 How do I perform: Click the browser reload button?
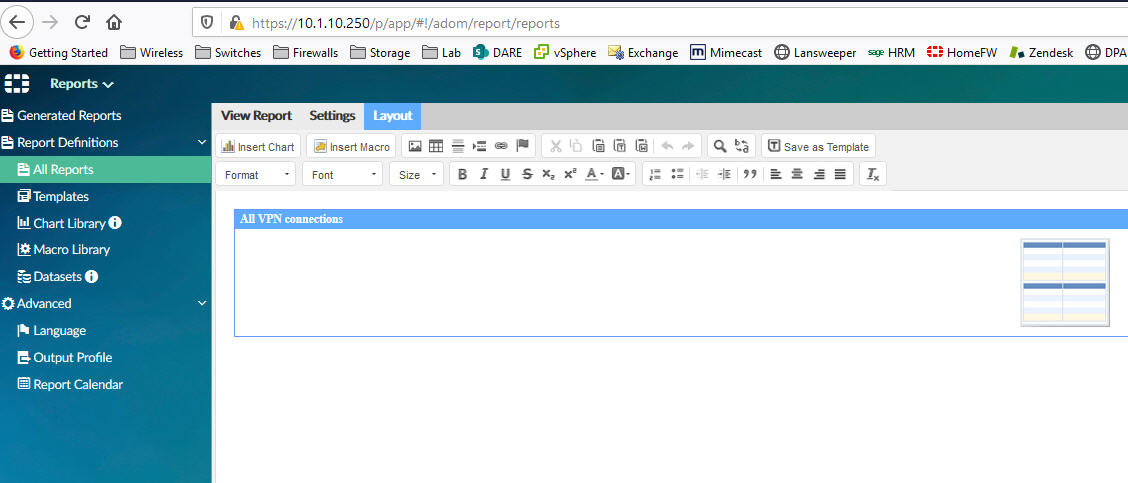coord(82,22)
